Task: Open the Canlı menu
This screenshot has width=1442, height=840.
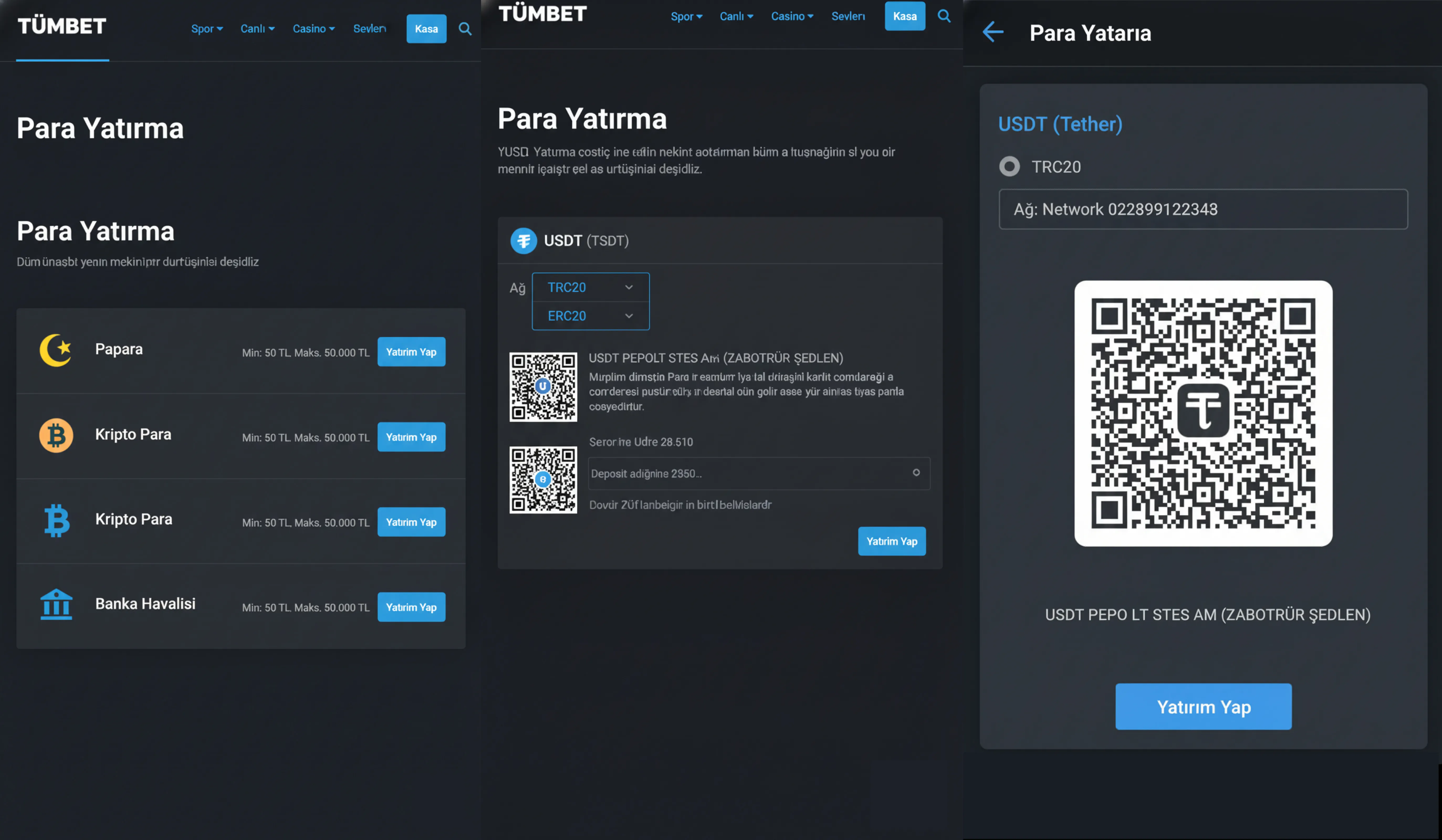Action: point(257,29)
